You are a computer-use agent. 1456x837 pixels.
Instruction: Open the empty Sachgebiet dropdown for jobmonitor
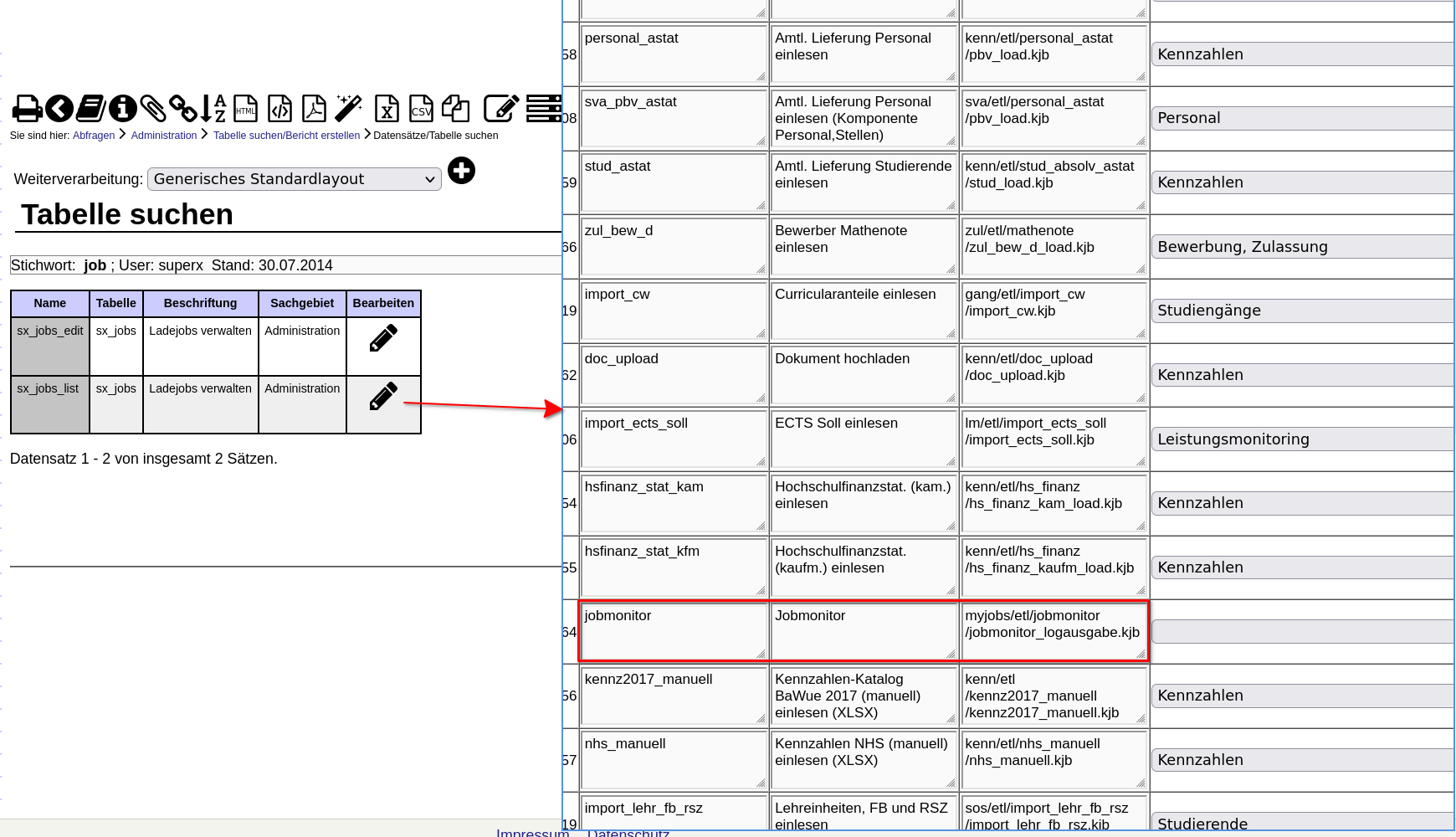[x=1302, y=632]
